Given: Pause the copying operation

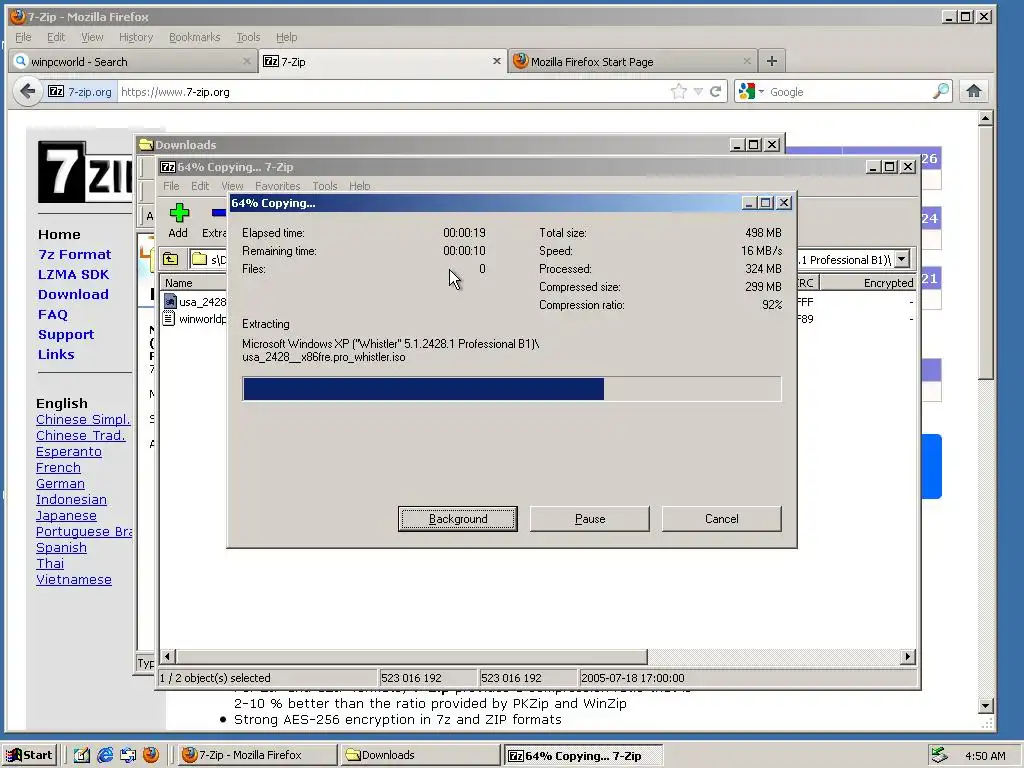Looking at the screenshot, I should [x=590, y=519].
